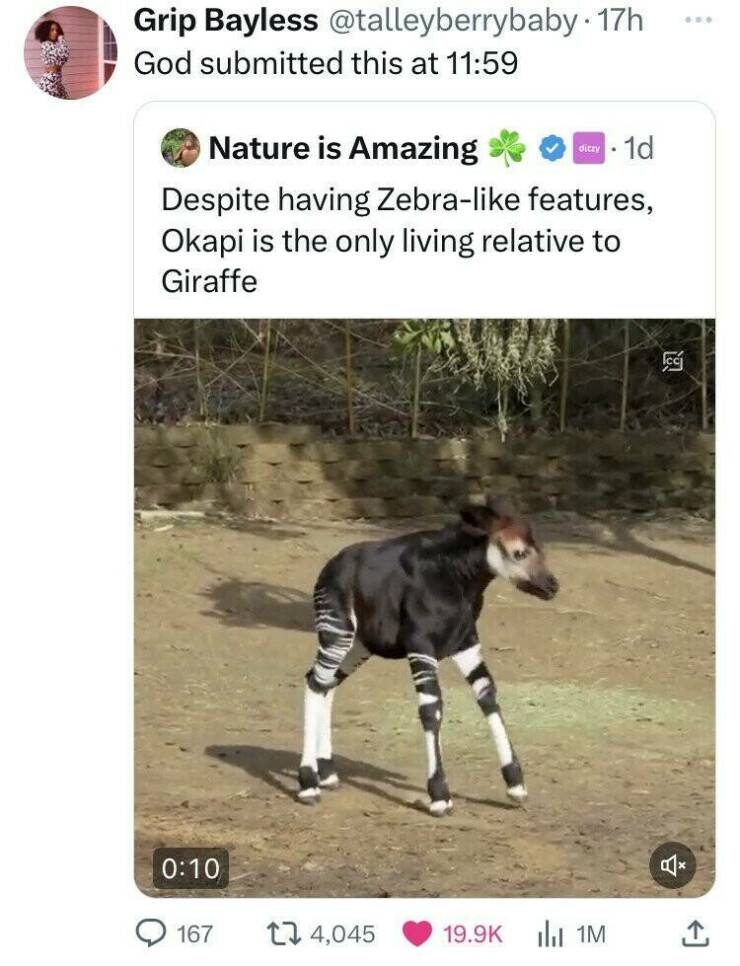The height and width of the screenshot is (966, 740).
Task: Click the four-leaf clover emoji
Action: click(x=507, y=149)
